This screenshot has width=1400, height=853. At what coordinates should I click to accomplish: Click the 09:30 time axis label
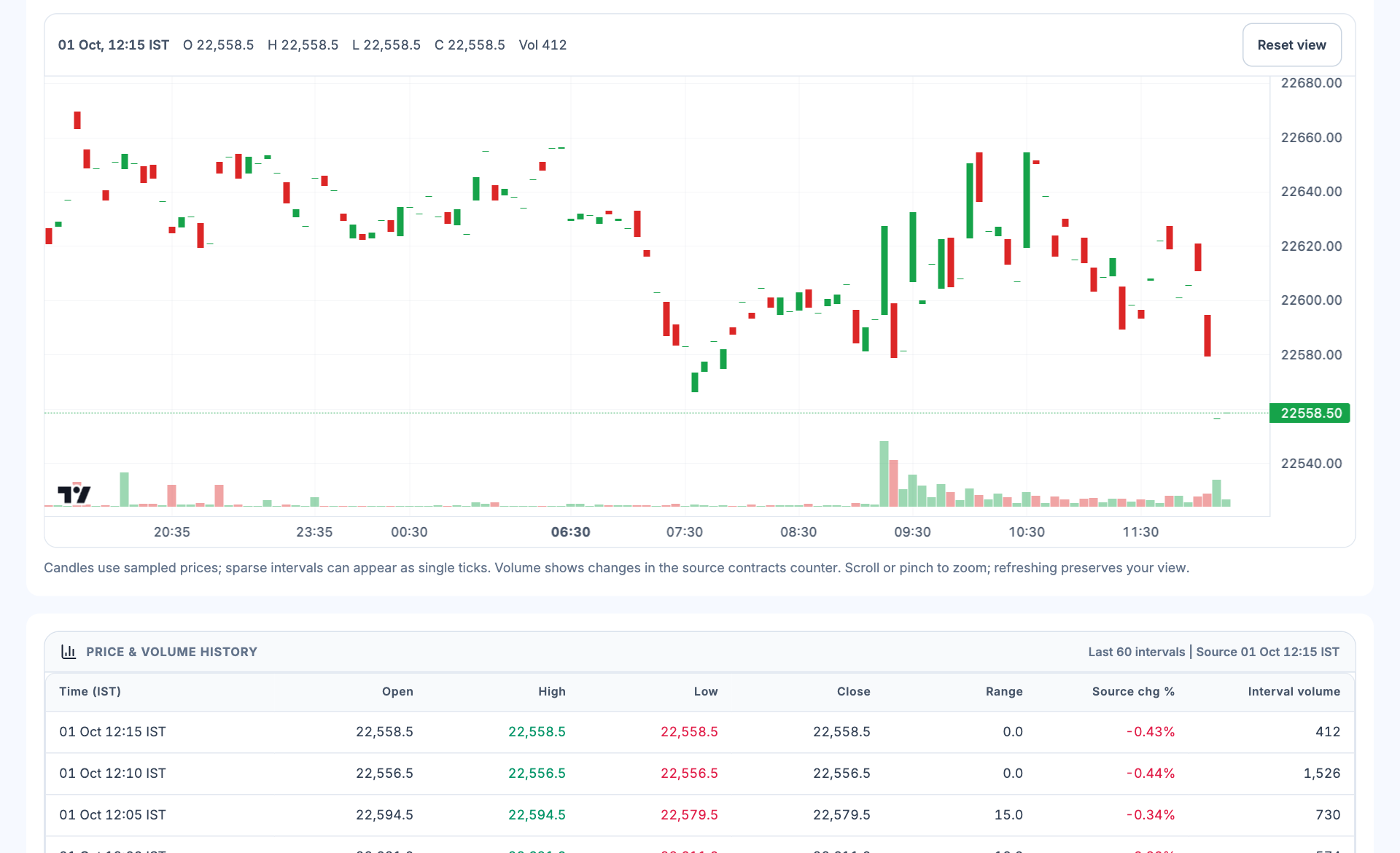point(912,532)
